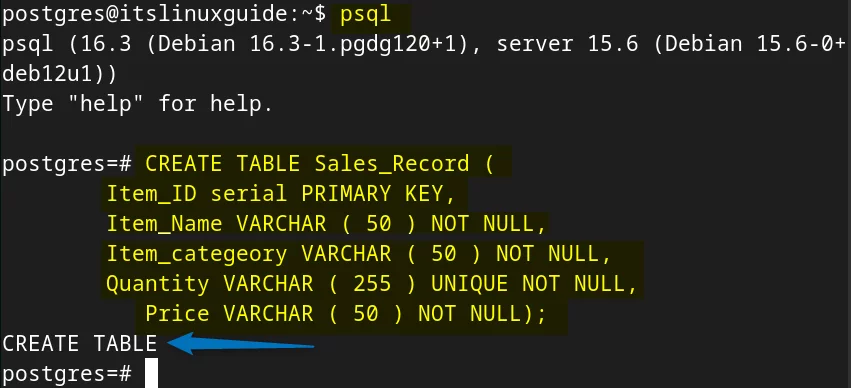Click the deb12u1 wrapped version text
Screen dimensions: 851x388
click(59, 74)
